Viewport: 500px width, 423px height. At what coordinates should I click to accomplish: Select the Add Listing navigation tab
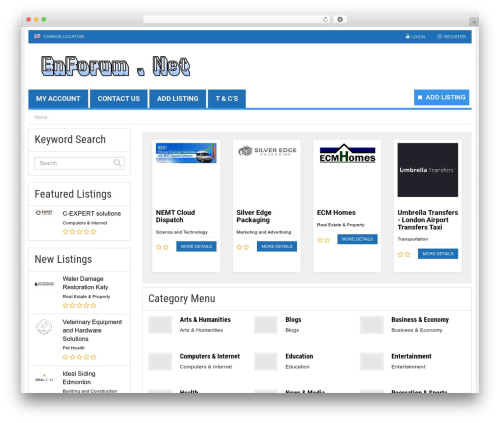click(178, 99)
